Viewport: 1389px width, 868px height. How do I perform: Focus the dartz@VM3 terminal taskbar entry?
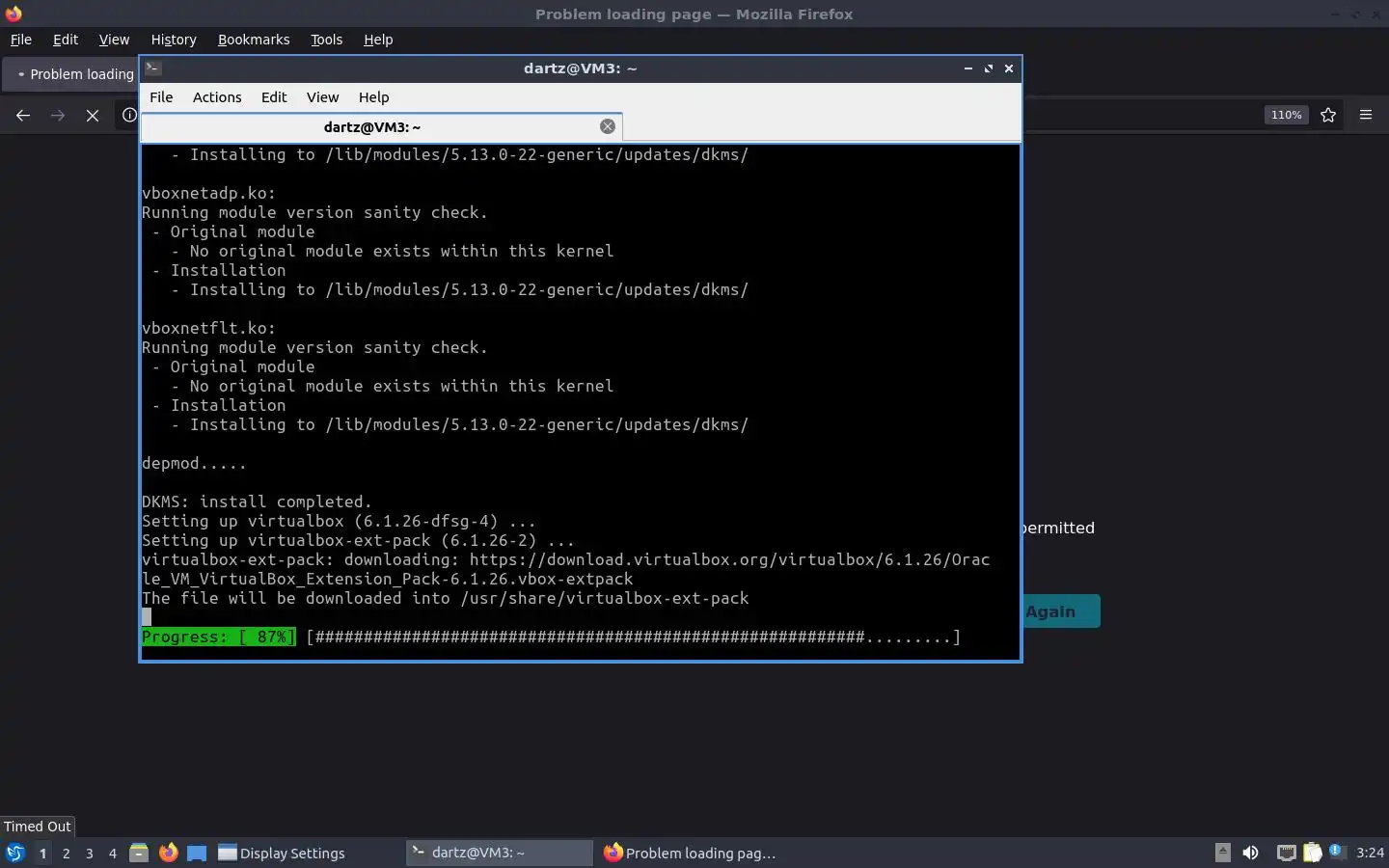(499, 853)
